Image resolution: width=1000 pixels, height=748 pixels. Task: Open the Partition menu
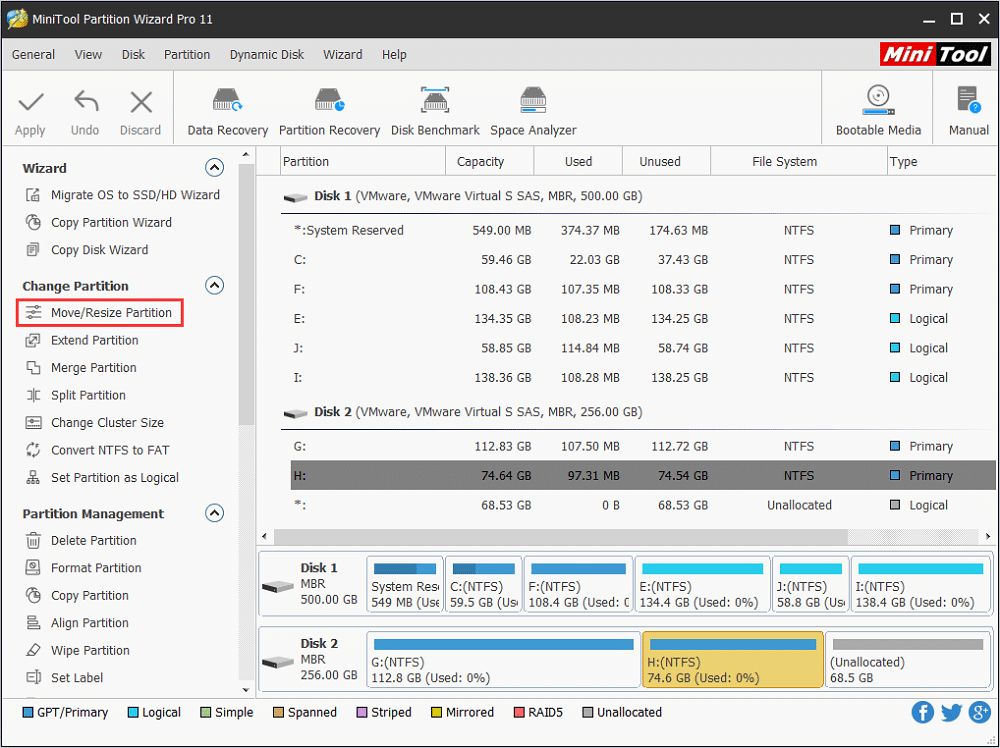pos(187,55)
